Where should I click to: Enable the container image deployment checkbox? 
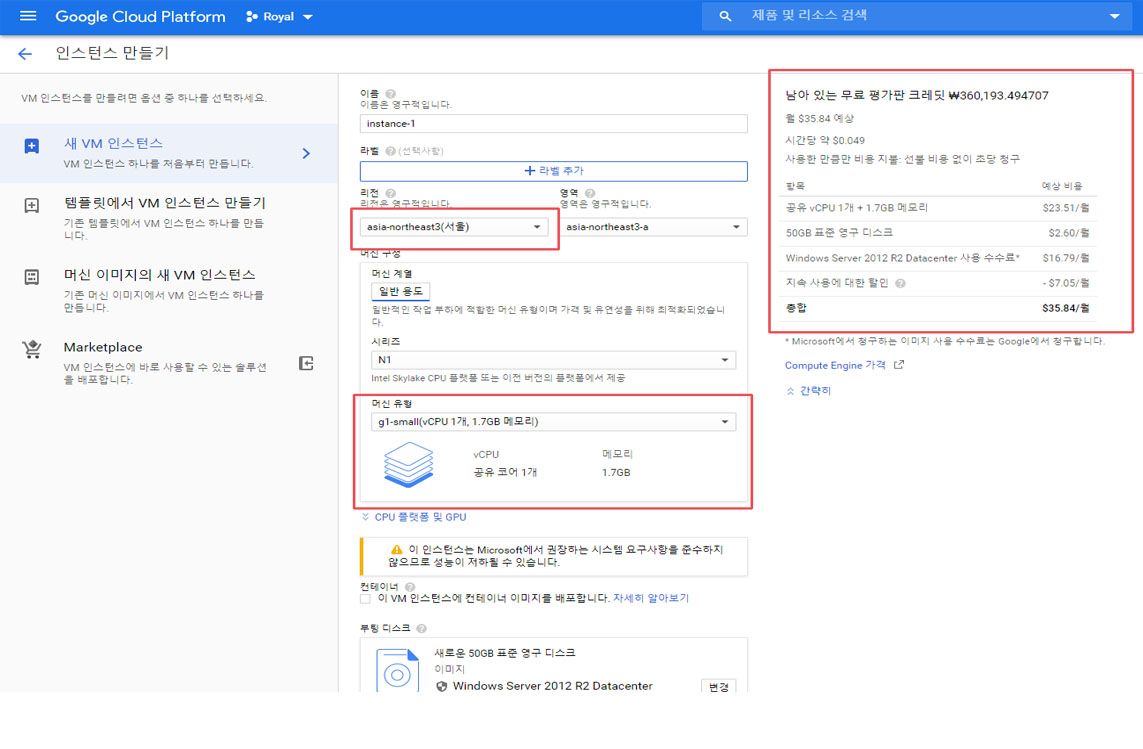pyautogui.click(x=365, y=599)
